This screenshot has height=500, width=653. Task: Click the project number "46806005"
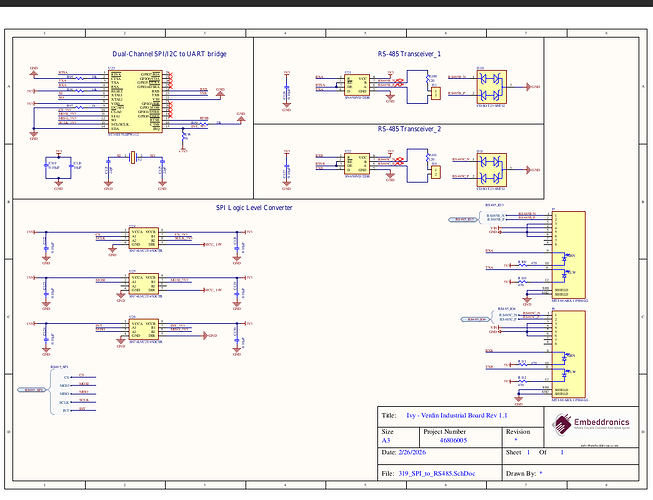pyautogui.click(x=453, y=440)
